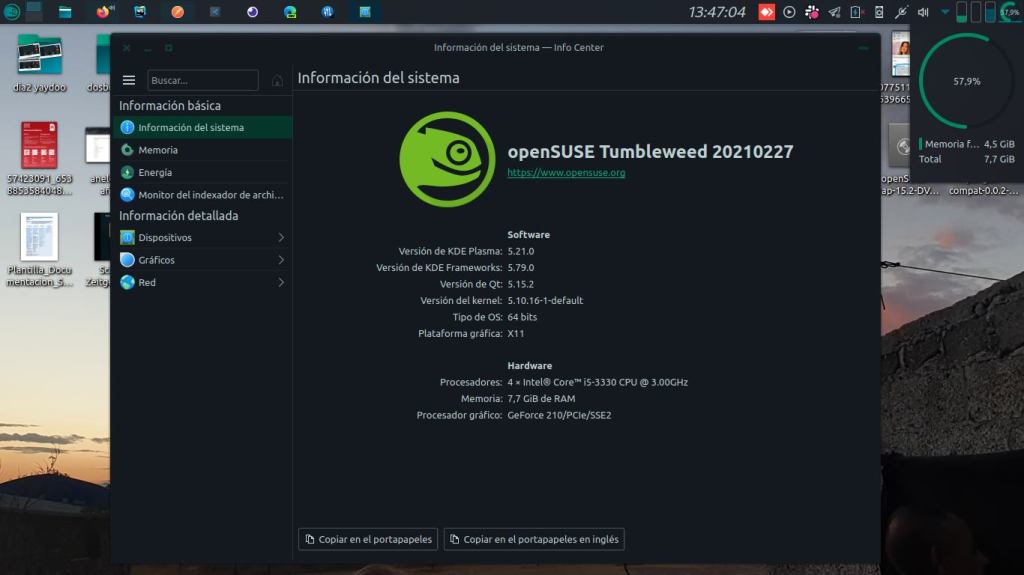Viewport: 1024px width, 575px height.
Task: Open the AnyDesk tray icon
Action: pyautogui.click(x=767, y=12)
